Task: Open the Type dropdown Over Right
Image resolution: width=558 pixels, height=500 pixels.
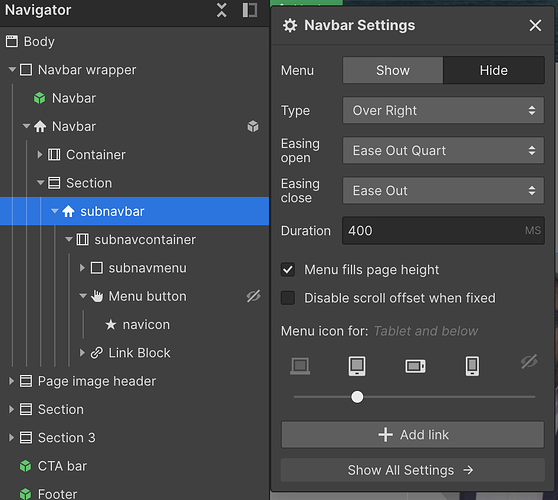Action: click(443, 111)
